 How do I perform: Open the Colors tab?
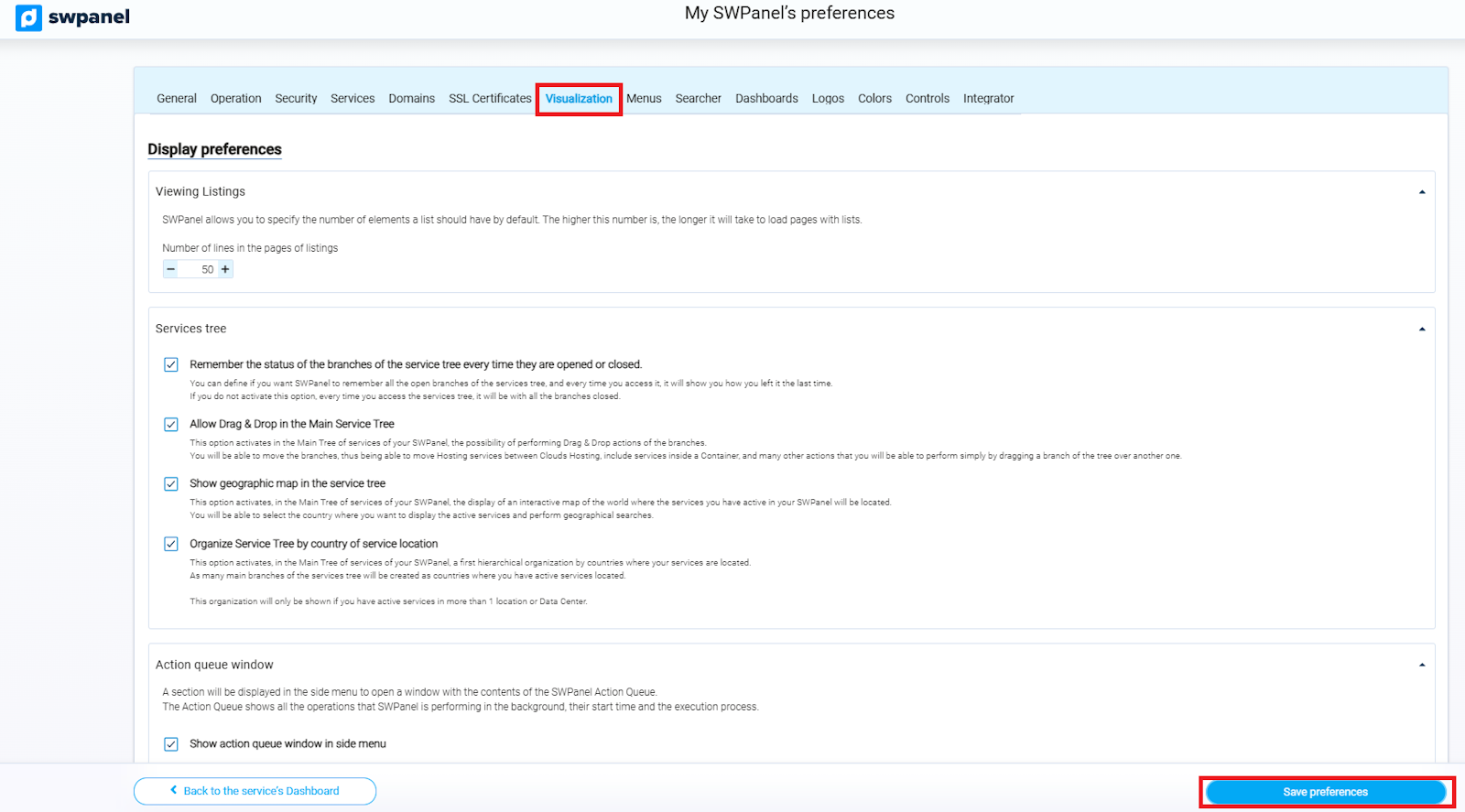pyautogui.click(x=874, y=99)
